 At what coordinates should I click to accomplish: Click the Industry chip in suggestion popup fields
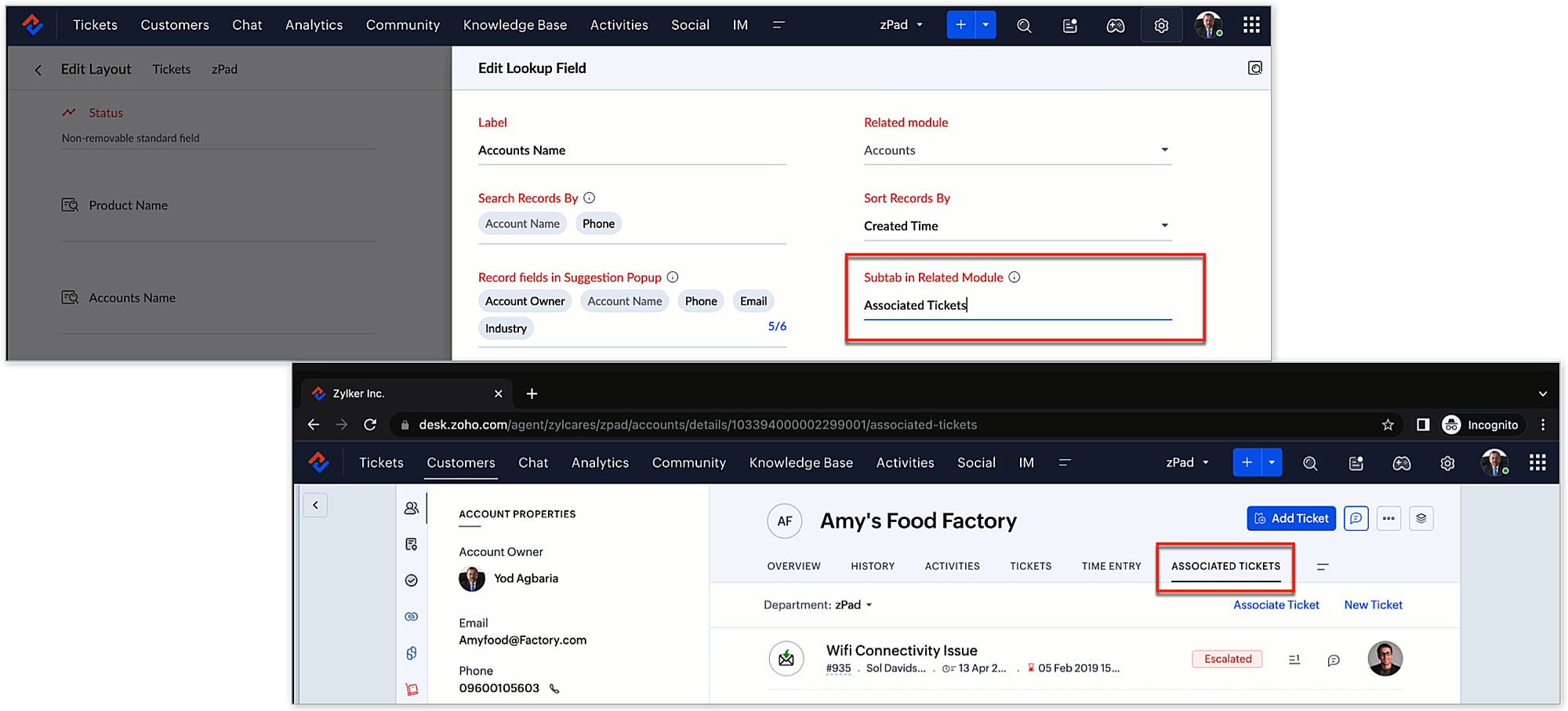click(x=506, y=328)
